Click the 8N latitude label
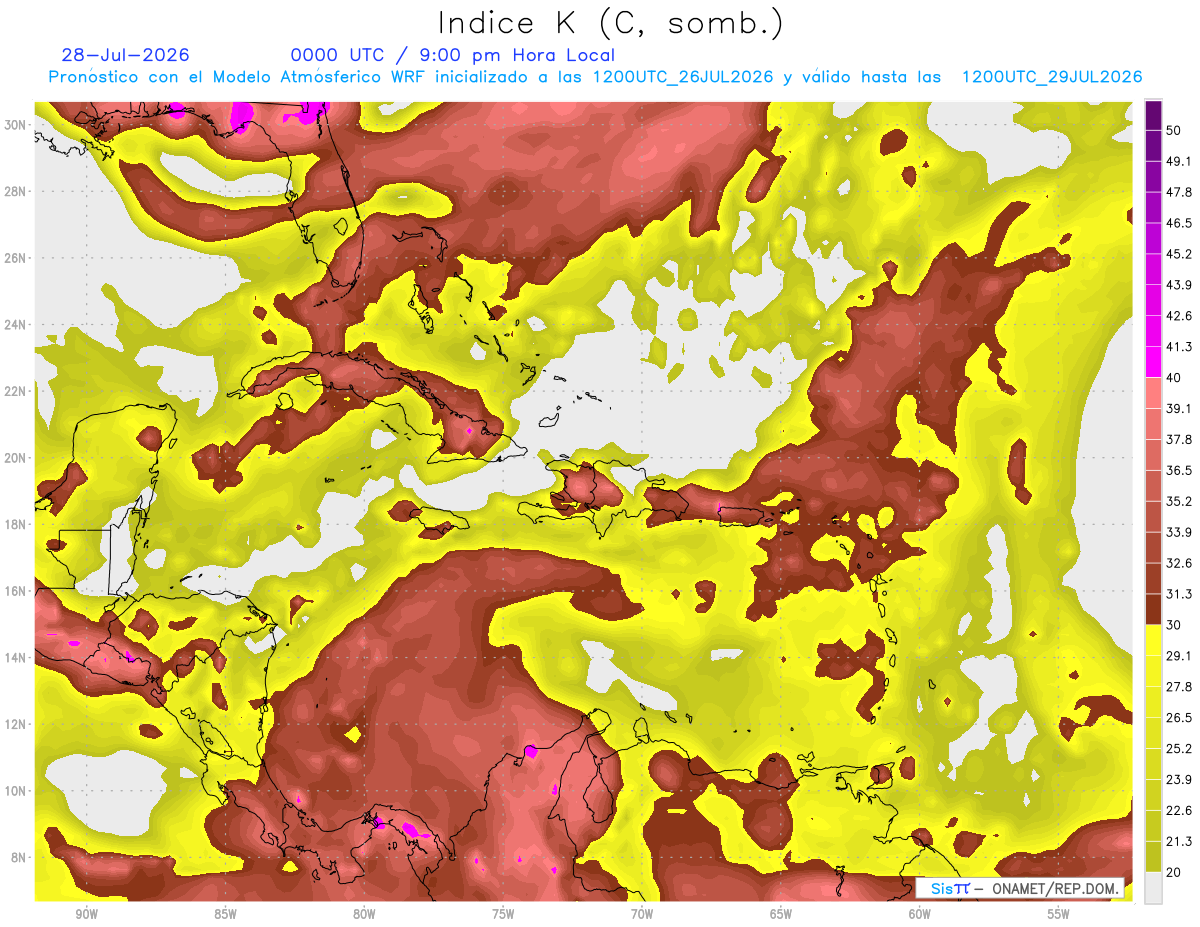The width and height of the screenshot is (1200, 927). click(x=20, y=857)
